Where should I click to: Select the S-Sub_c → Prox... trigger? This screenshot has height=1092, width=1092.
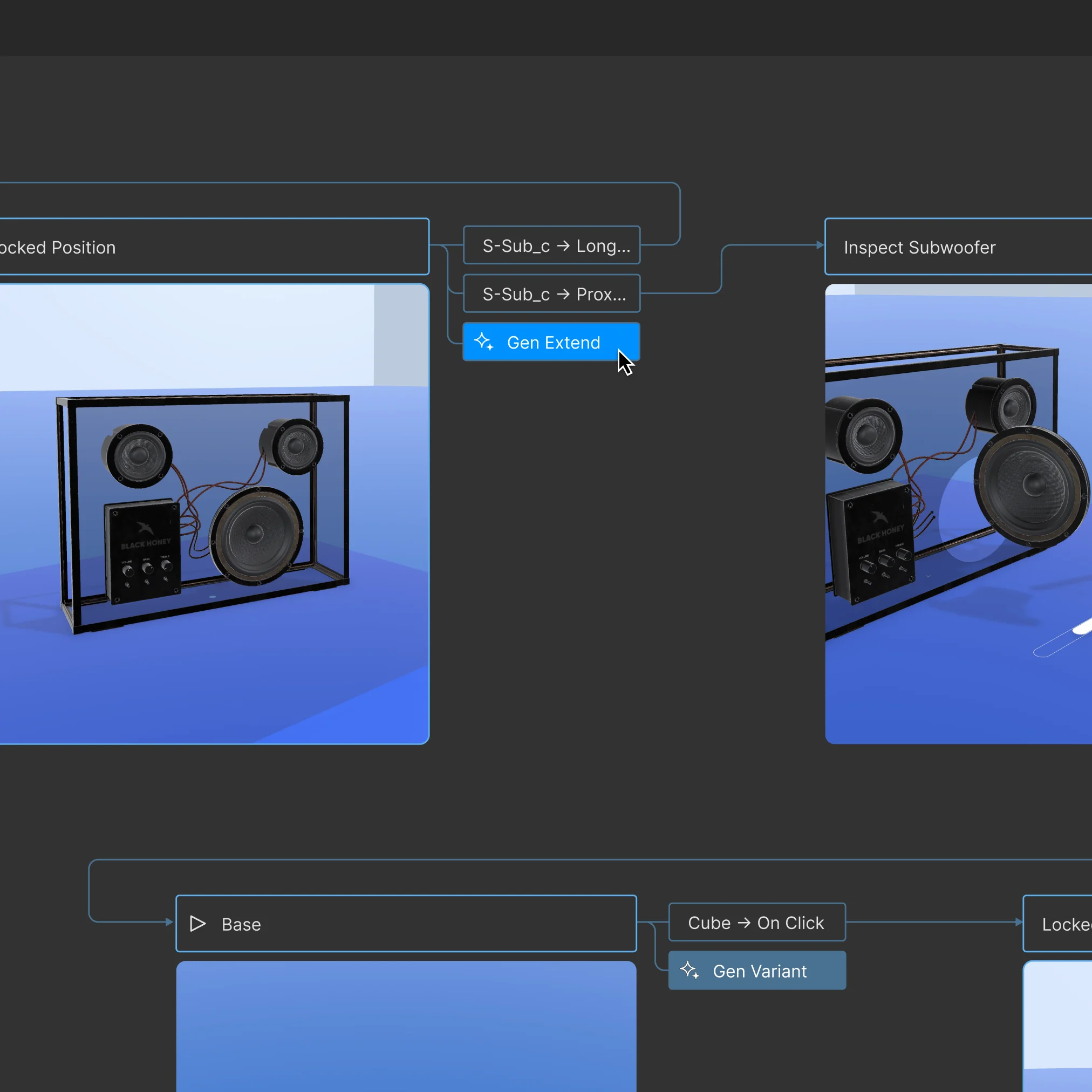pyautogui.click(x=551, y=294)
